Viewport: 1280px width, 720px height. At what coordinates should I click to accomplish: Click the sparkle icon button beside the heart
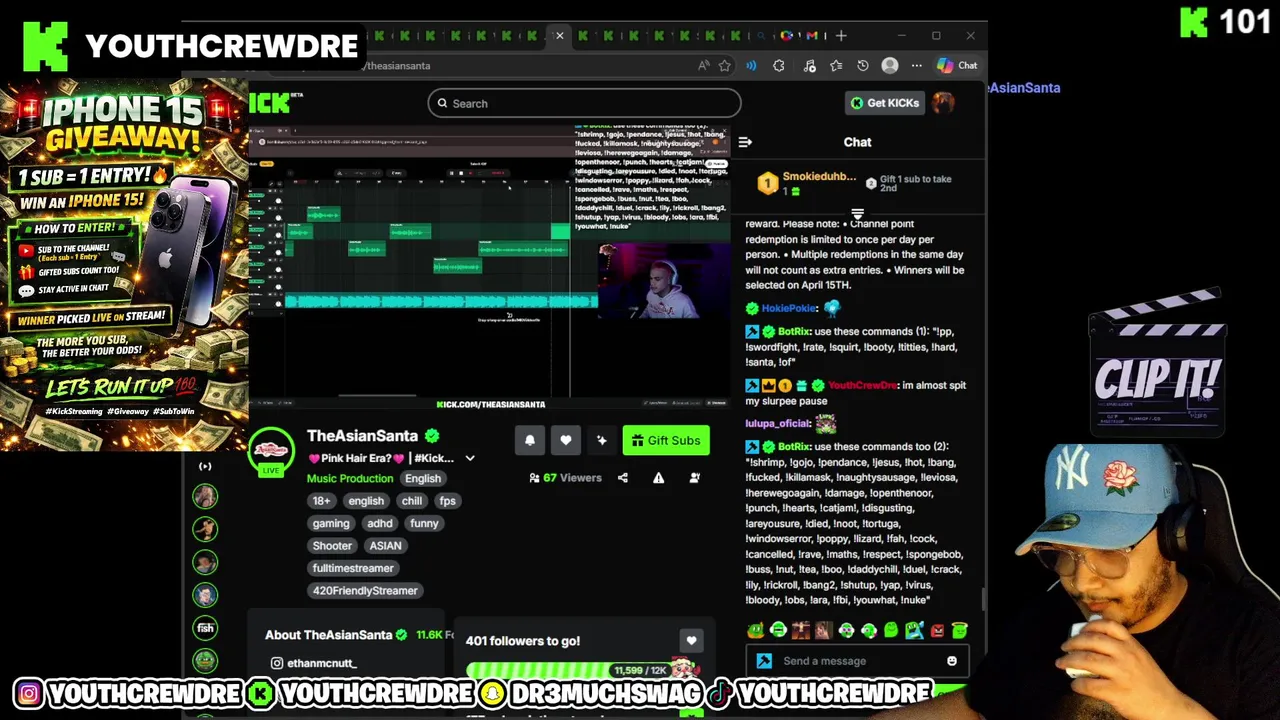601,440
